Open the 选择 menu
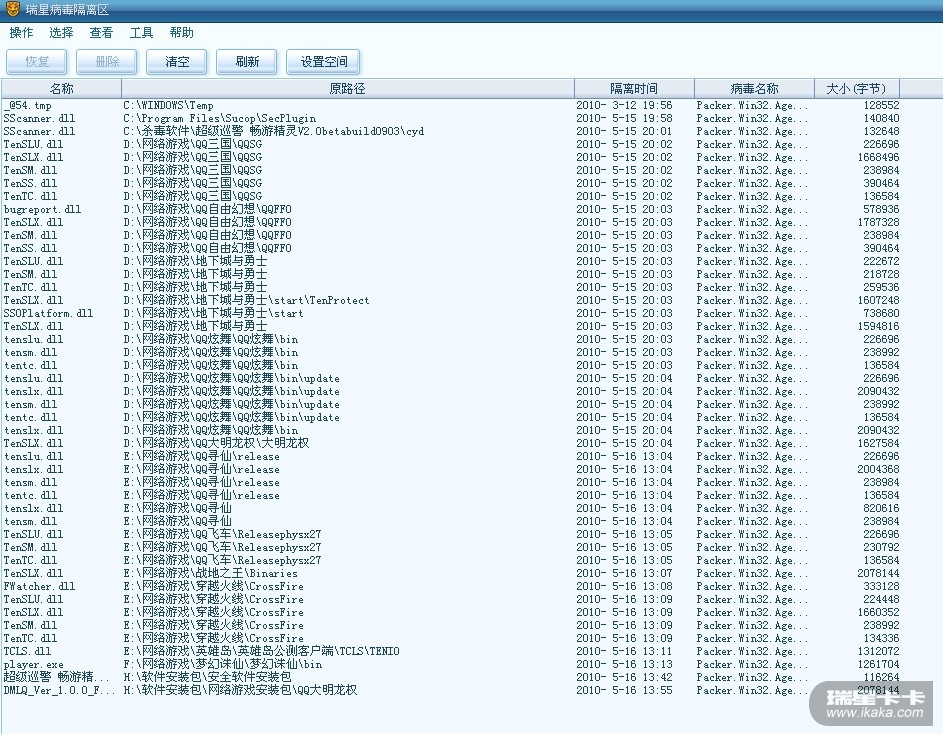Viewport: 943px width, 734px height. [61, 32]
